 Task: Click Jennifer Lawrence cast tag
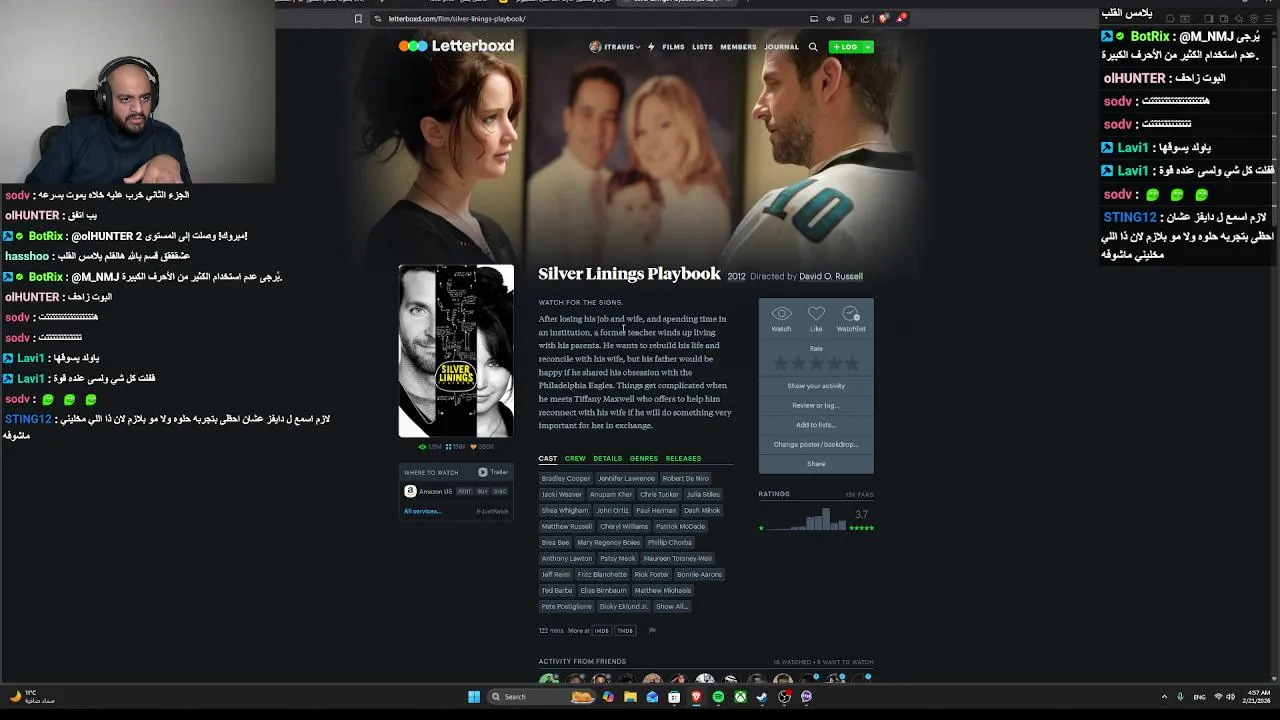click(626, 478)
